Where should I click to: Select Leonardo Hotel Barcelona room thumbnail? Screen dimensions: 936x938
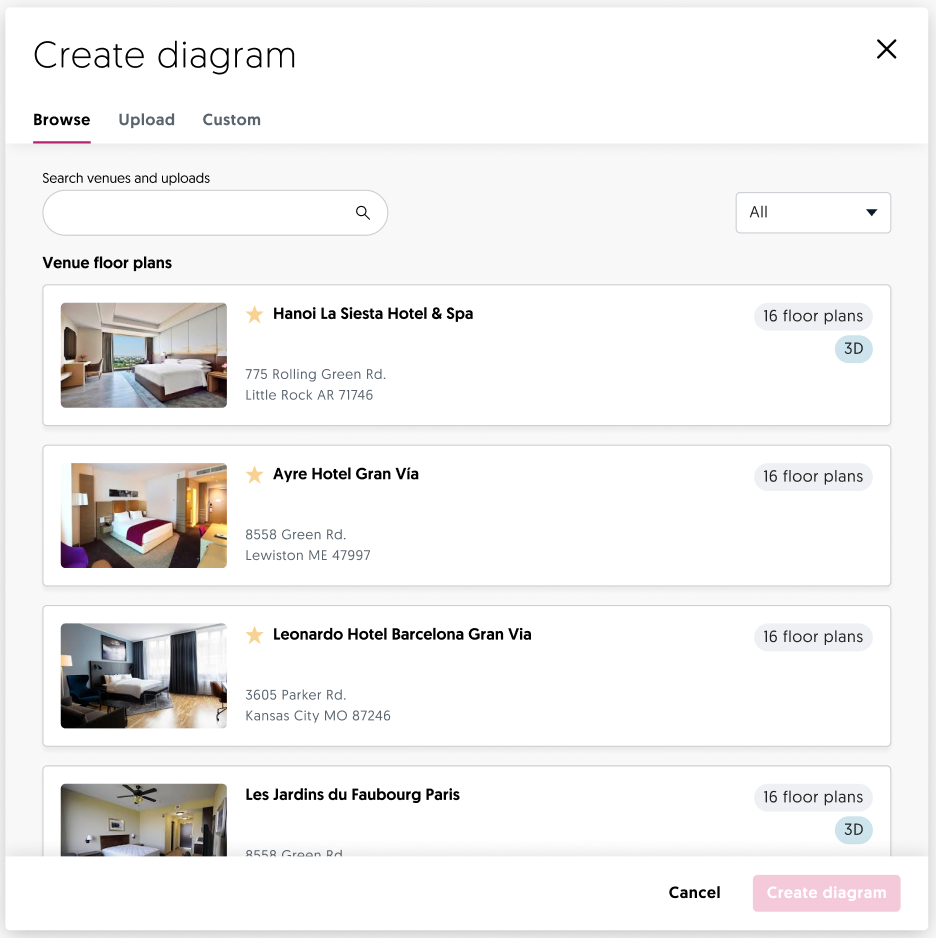click(144, 676)
